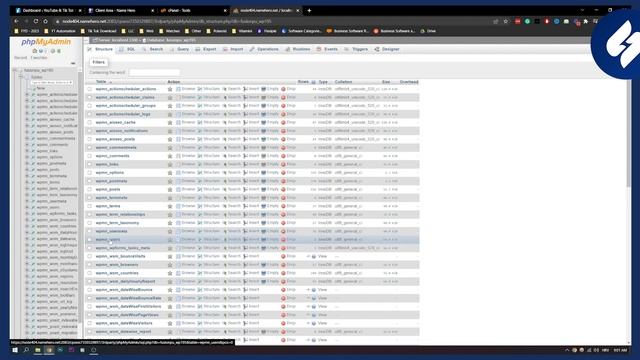Check the posts table row checkbox

[89, 189]
